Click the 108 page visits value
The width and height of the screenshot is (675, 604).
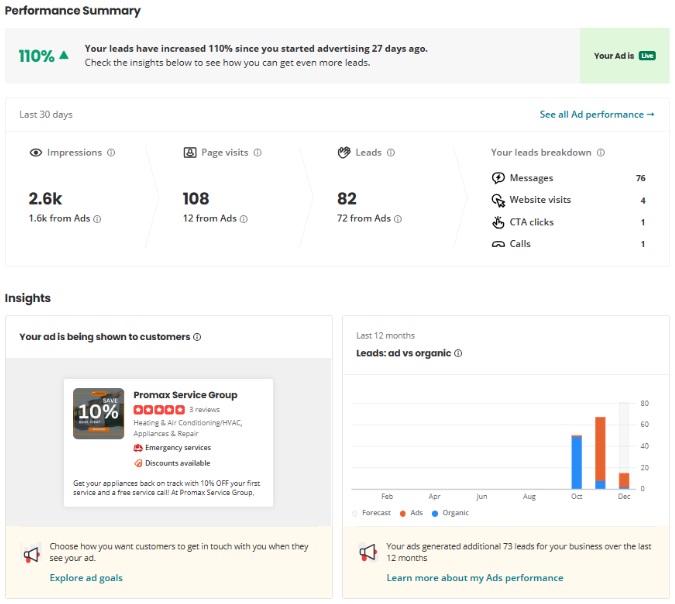point(196,198)
